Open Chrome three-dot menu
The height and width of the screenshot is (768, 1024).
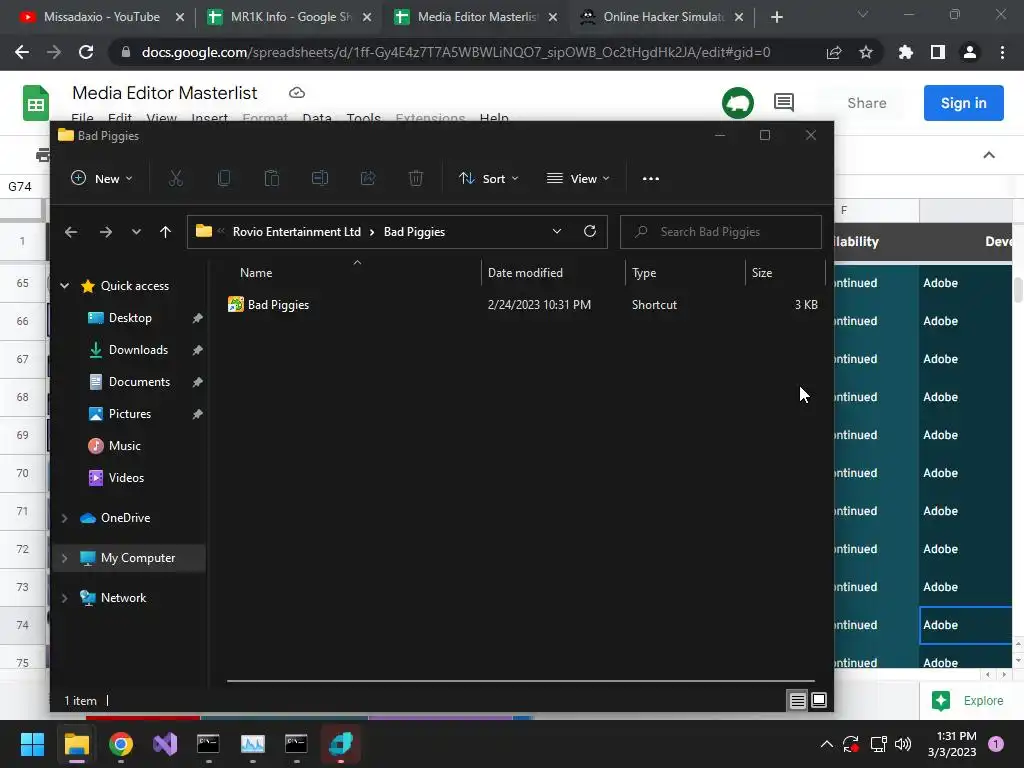click(1002, 52)
